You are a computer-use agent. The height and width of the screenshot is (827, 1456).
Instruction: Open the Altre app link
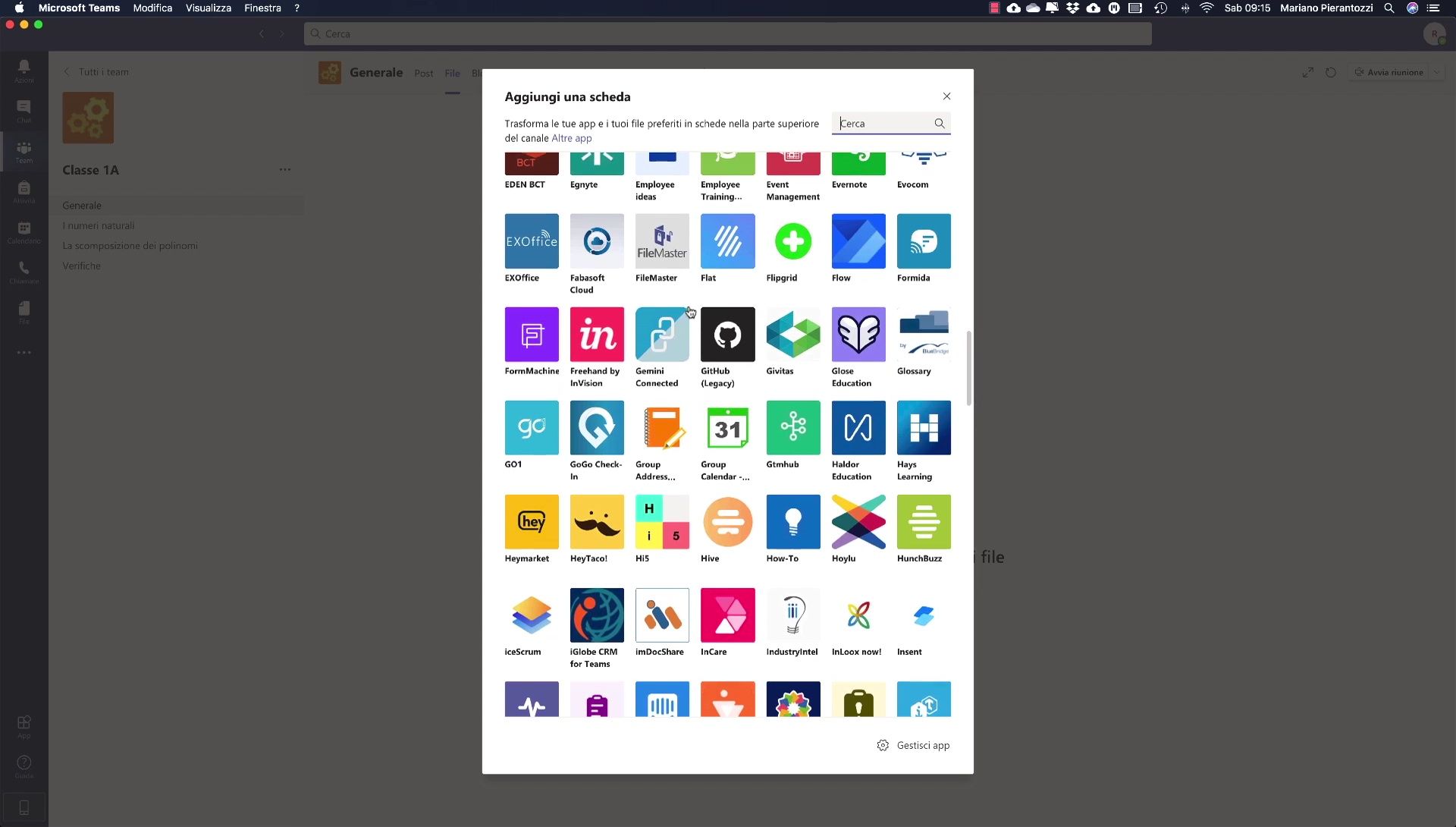[x=571, y=138]
